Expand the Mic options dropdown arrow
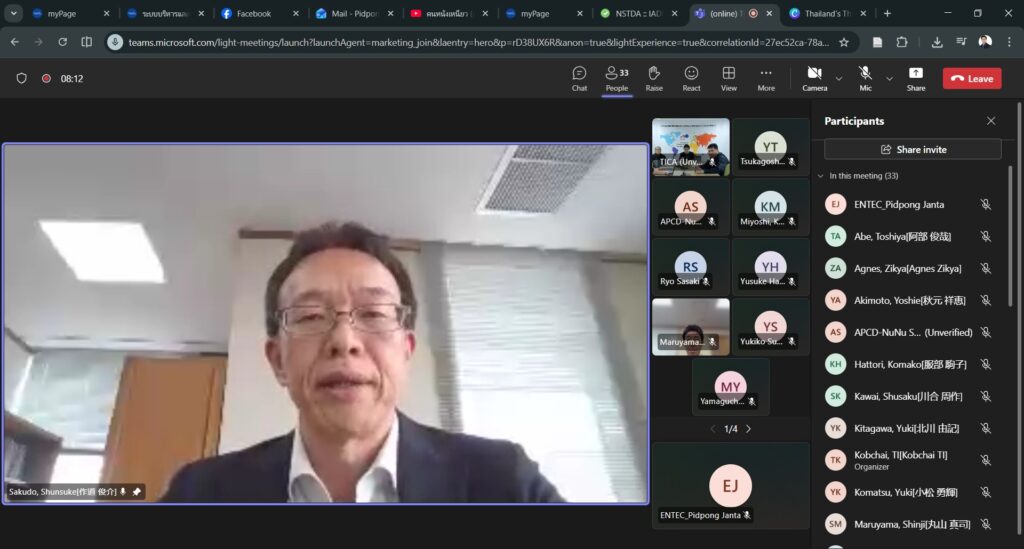The height and width of the screenshot is (549, 1024). (x=889, y=78)
